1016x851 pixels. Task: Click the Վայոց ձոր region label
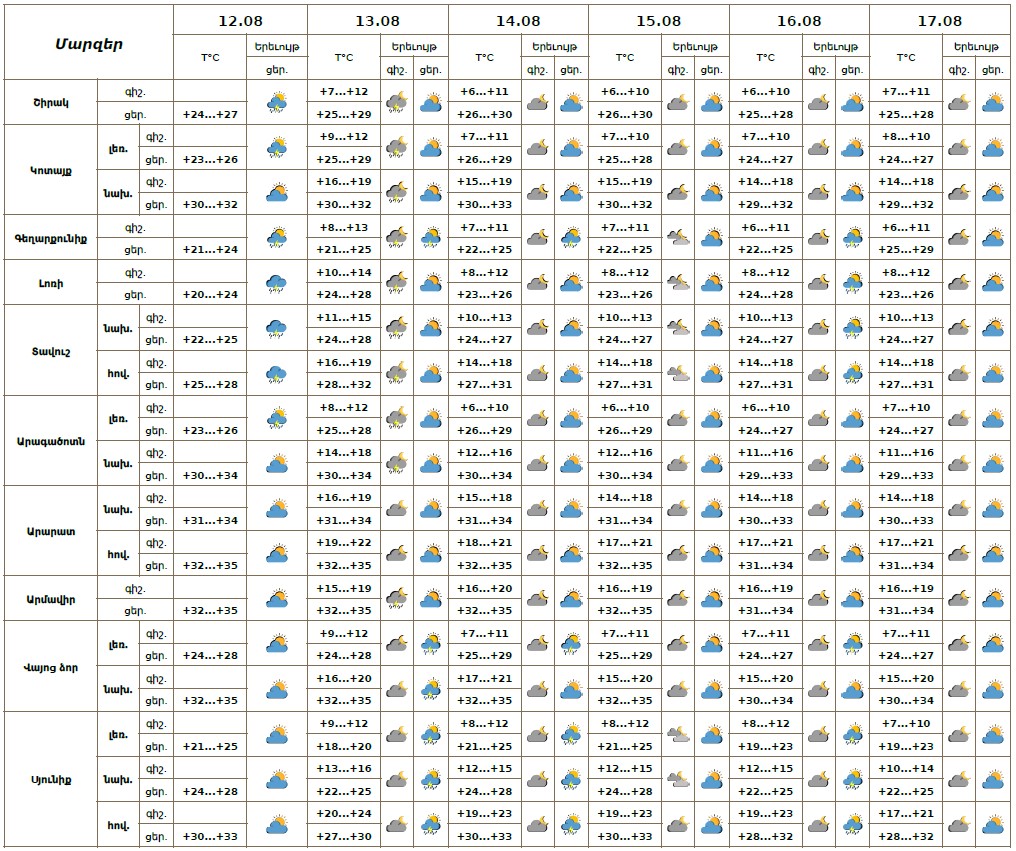tap(51, 667)
